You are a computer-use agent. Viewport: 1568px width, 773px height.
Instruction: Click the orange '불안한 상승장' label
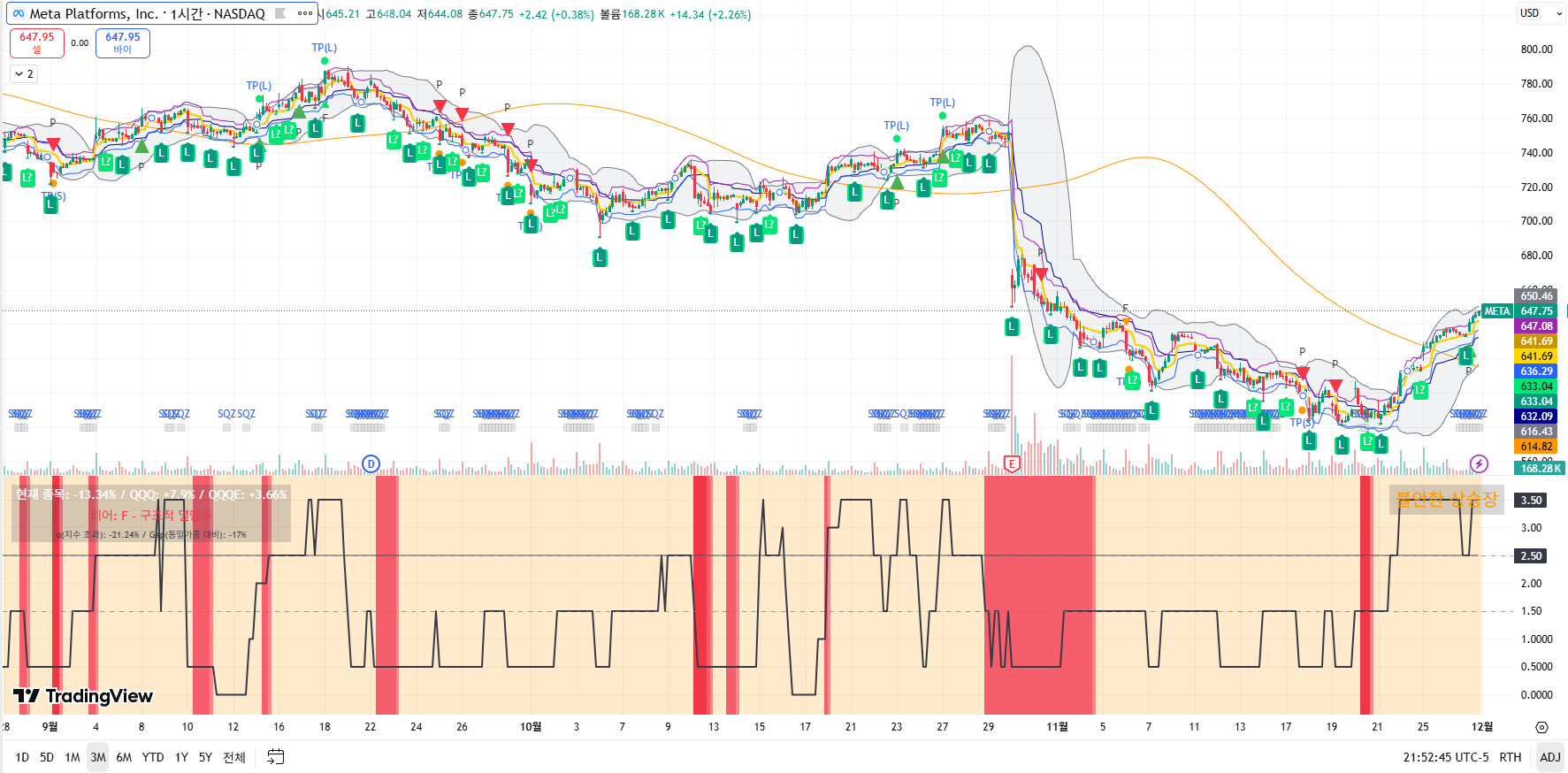[x=1446, y=500]
